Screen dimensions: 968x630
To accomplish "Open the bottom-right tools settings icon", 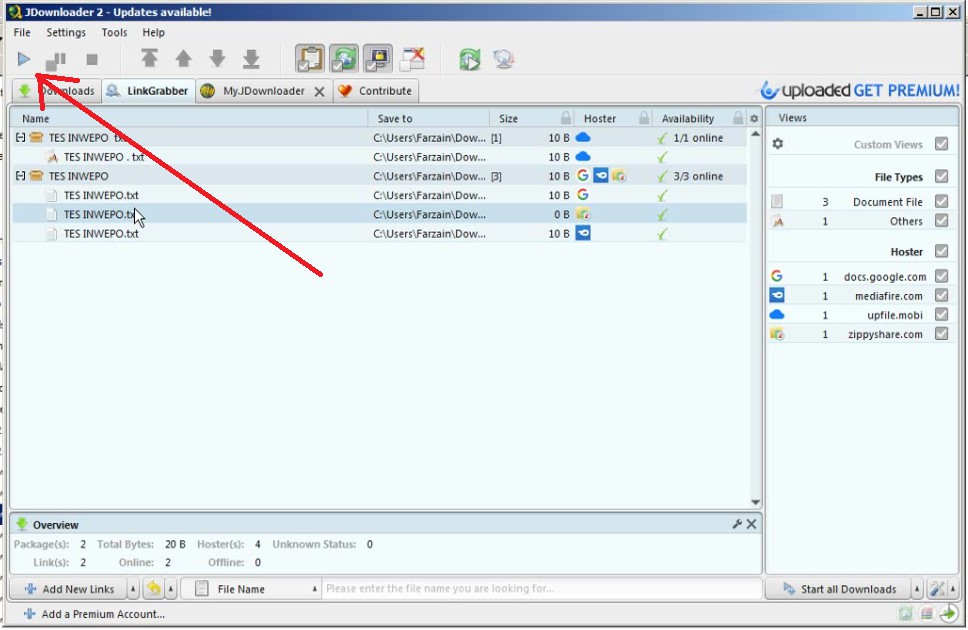I will coord(937,589).
